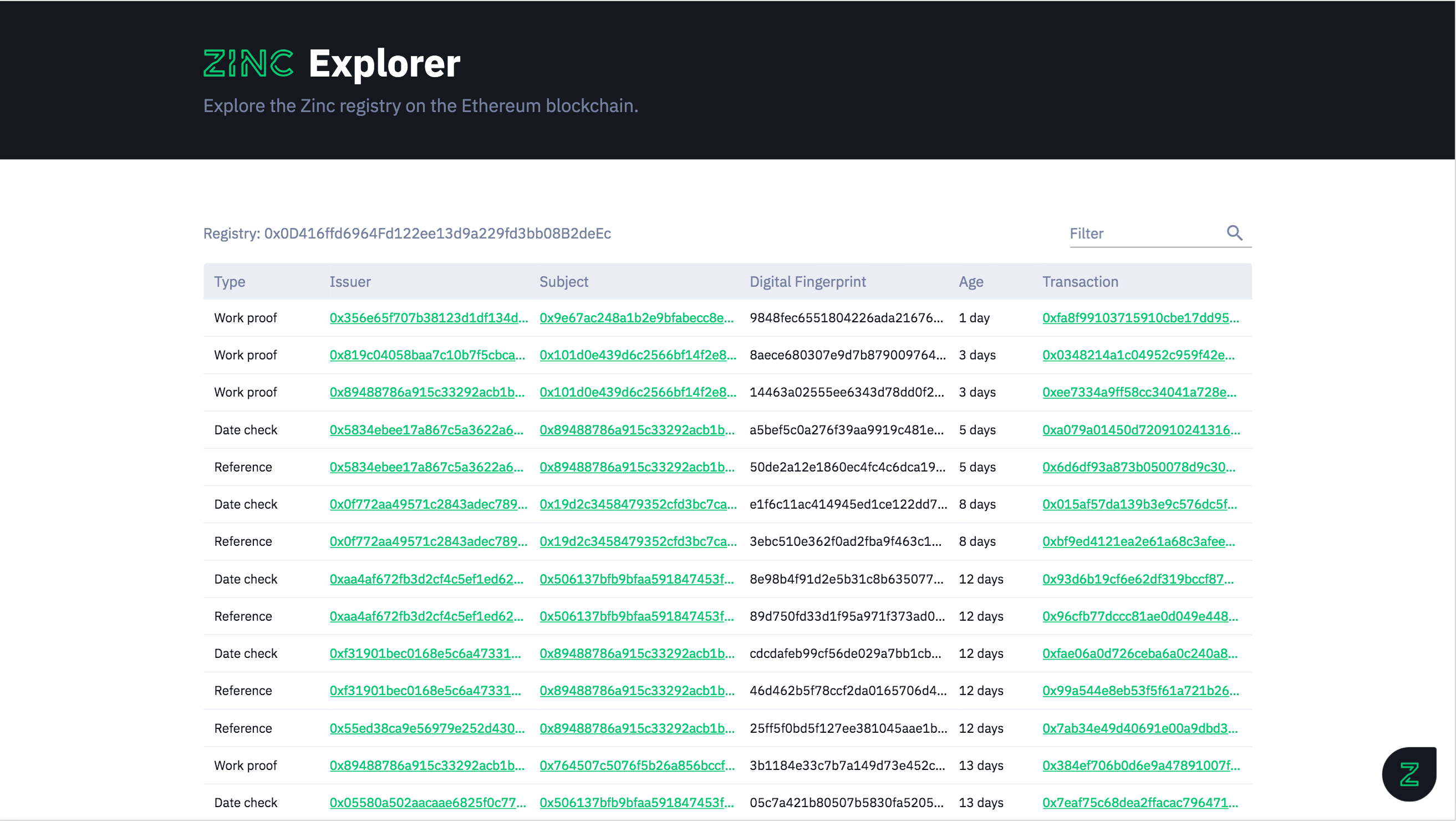The height and width of the screenshot is (821, 1456).
Task: Click the Age column header
Action: click(970, 282)
